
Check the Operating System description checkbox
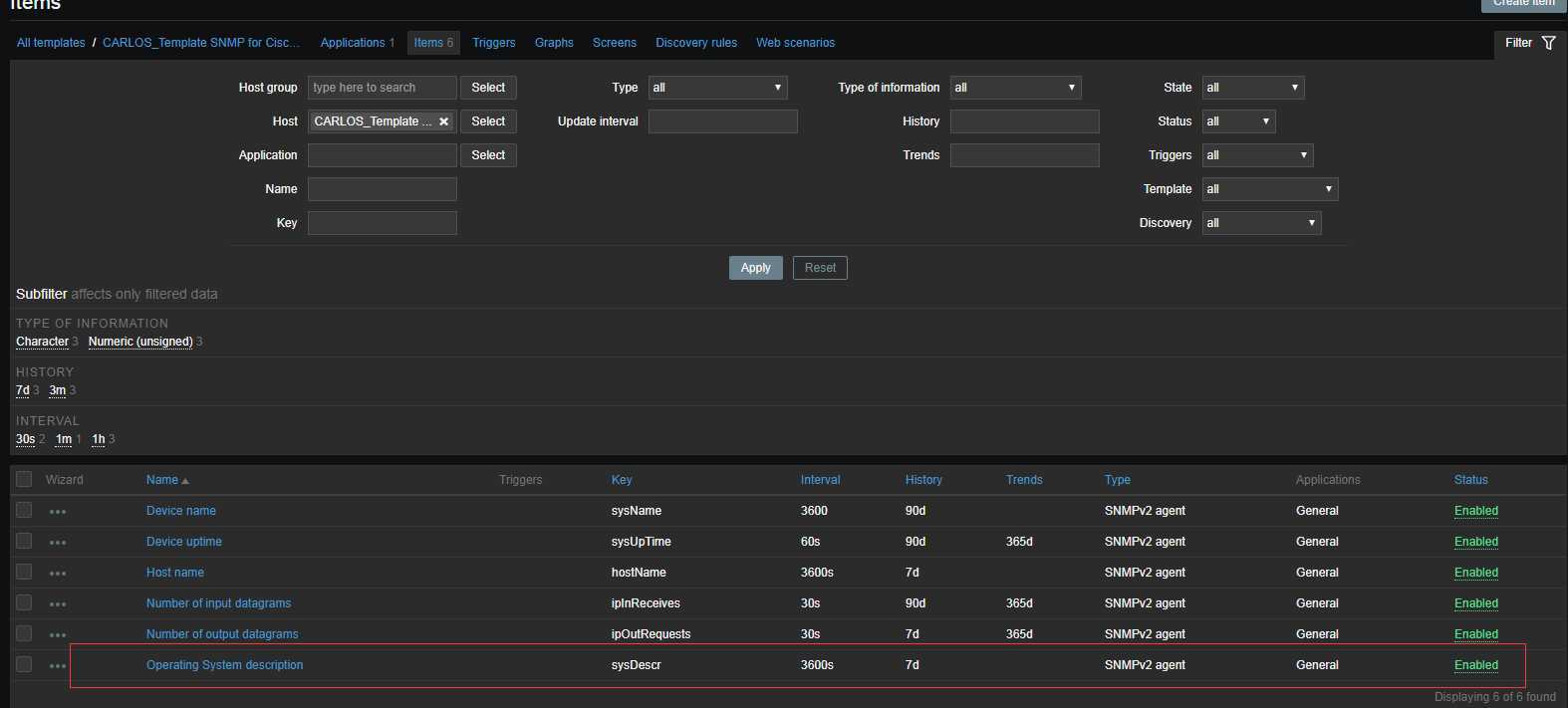24,664
